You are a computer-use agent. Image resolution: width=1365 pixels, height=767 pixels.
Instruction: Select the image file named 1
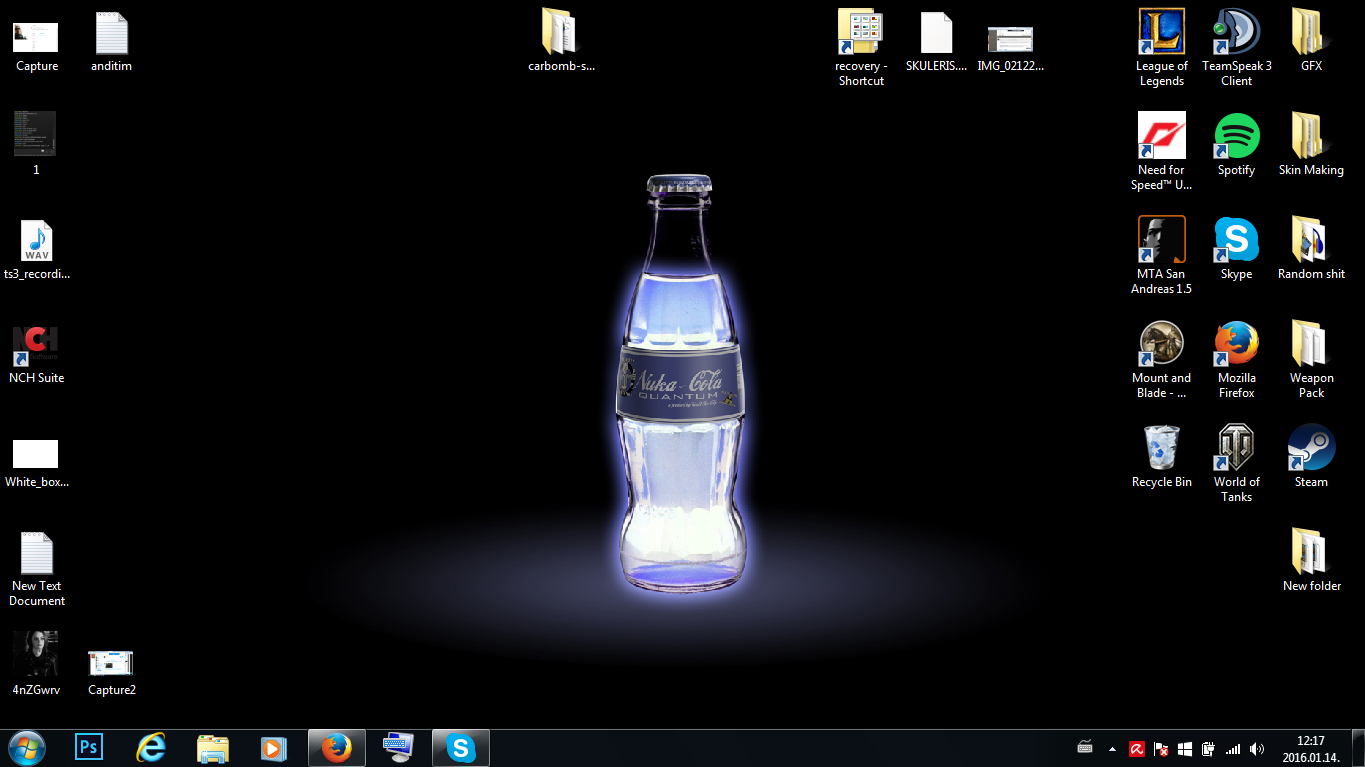click(36, 145)
